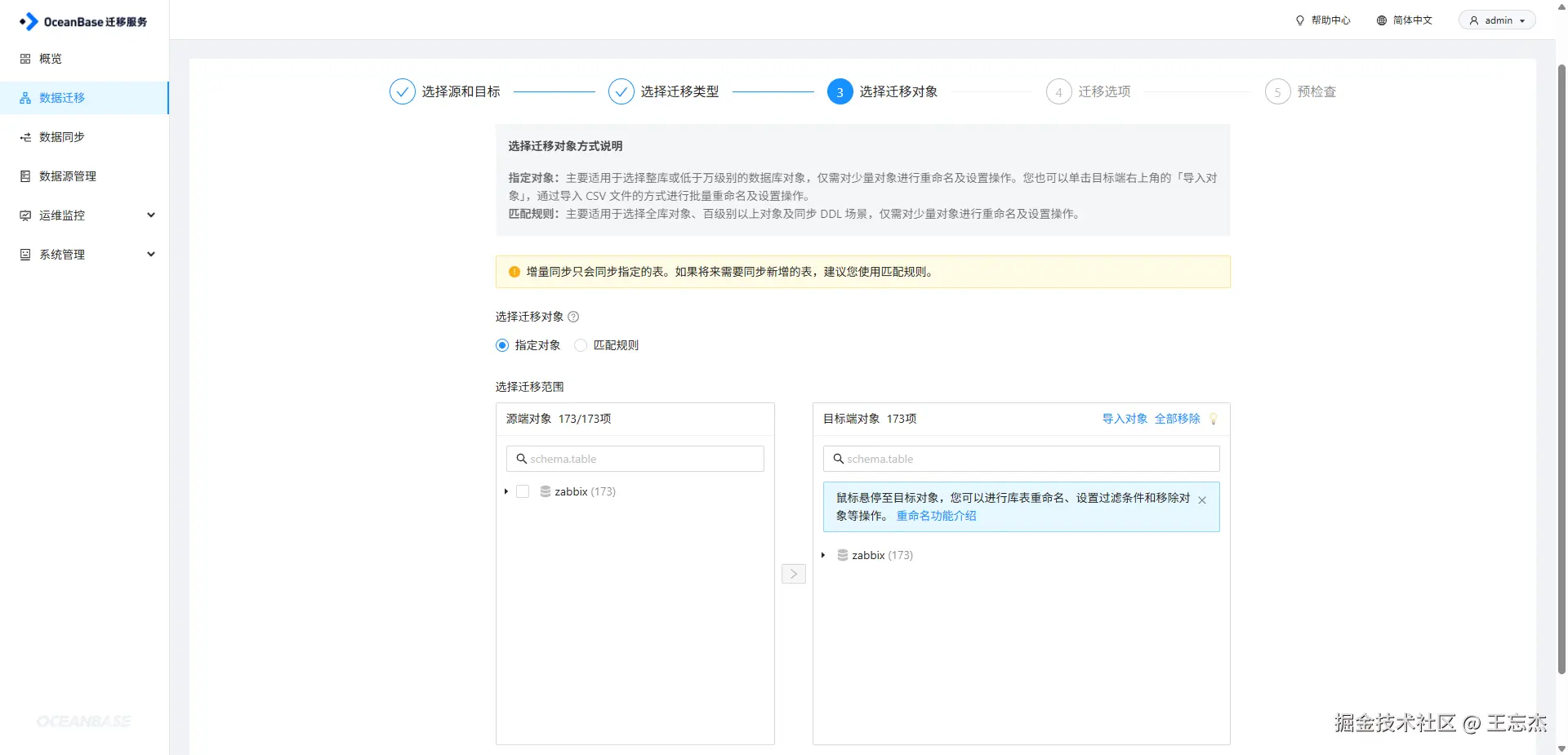Open the 概览 overview icon in sidebar
The image size is (1568, 755).
(x=25, y=59)
